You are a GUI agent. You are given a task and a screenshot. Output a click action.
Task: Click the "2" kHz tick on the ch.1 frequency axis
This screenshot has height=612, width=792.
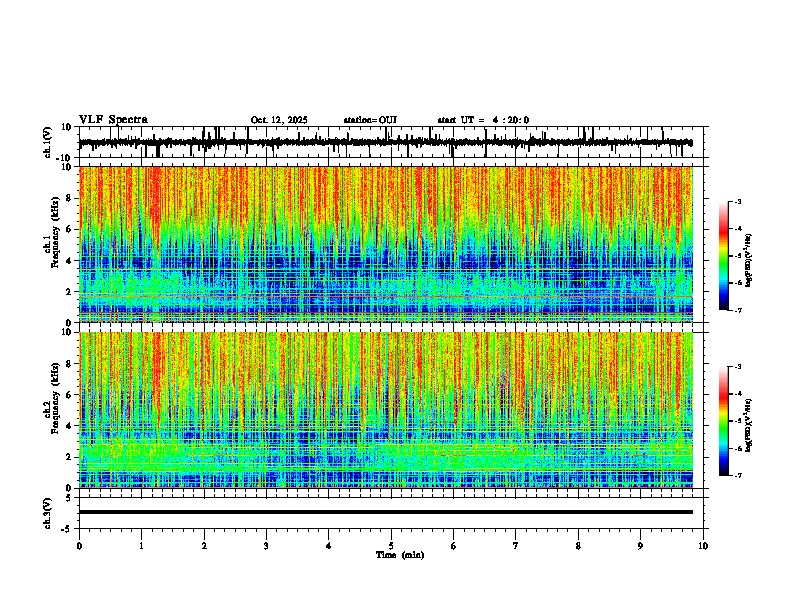click(69, 292)
